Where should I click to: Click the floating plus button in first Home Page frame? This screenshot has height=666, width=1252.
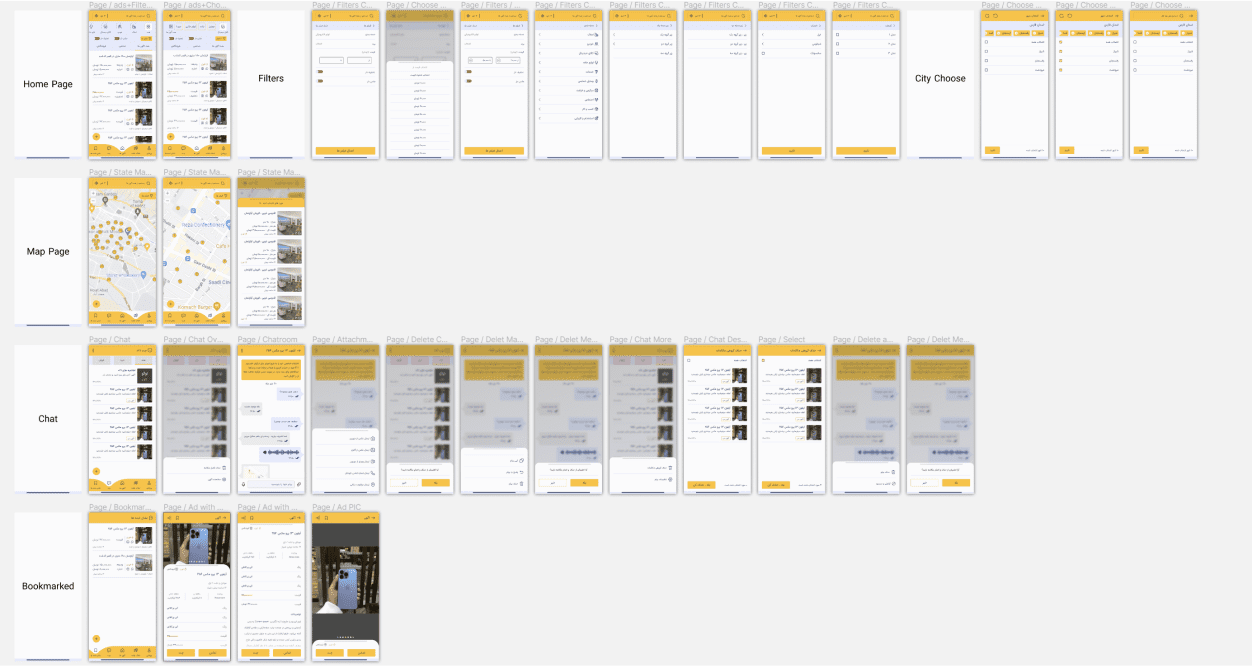pos(96,135)
